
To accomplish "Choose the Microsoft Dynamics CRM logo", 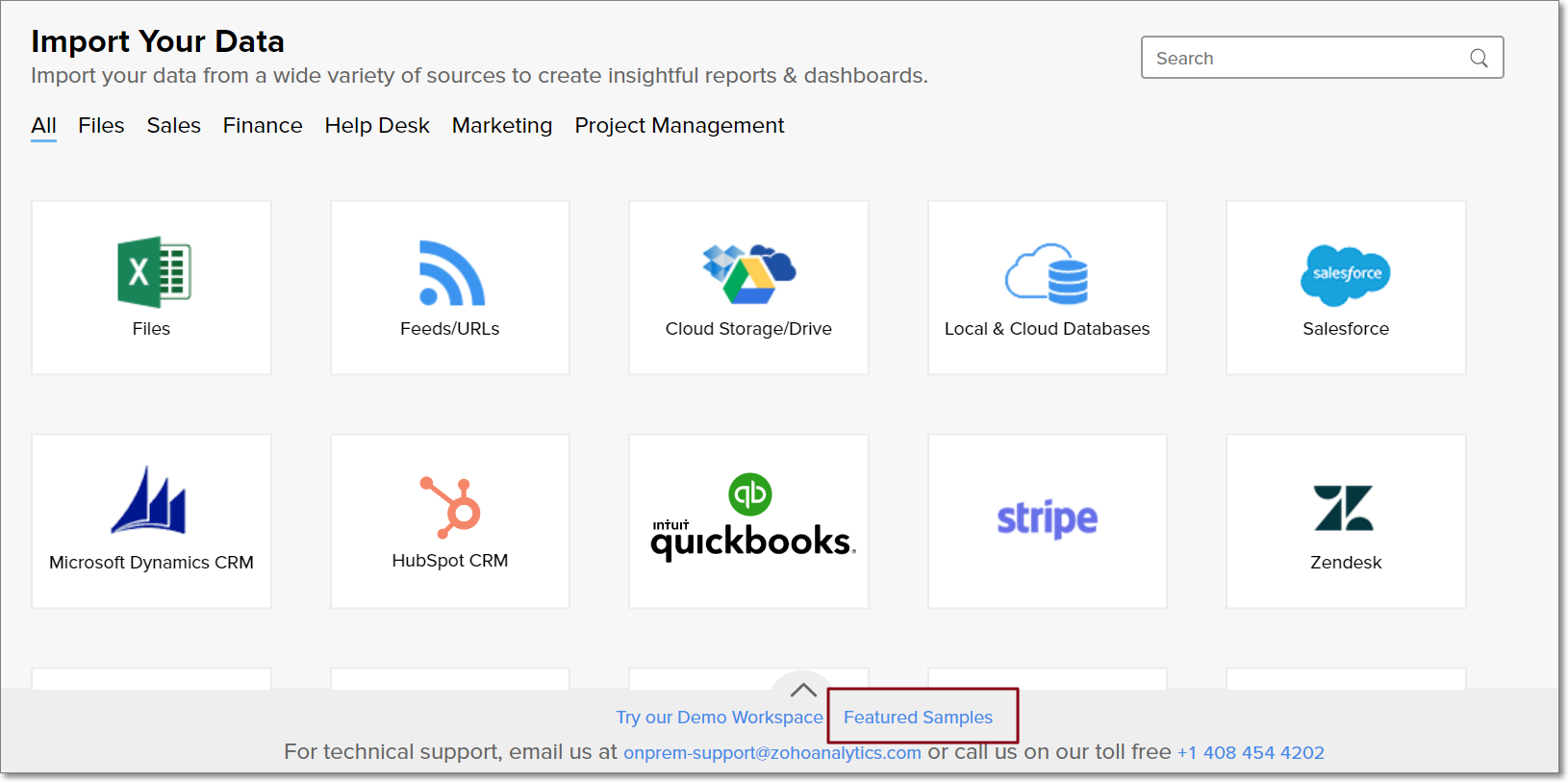I will pyautogui.click(x=149, y=500).
